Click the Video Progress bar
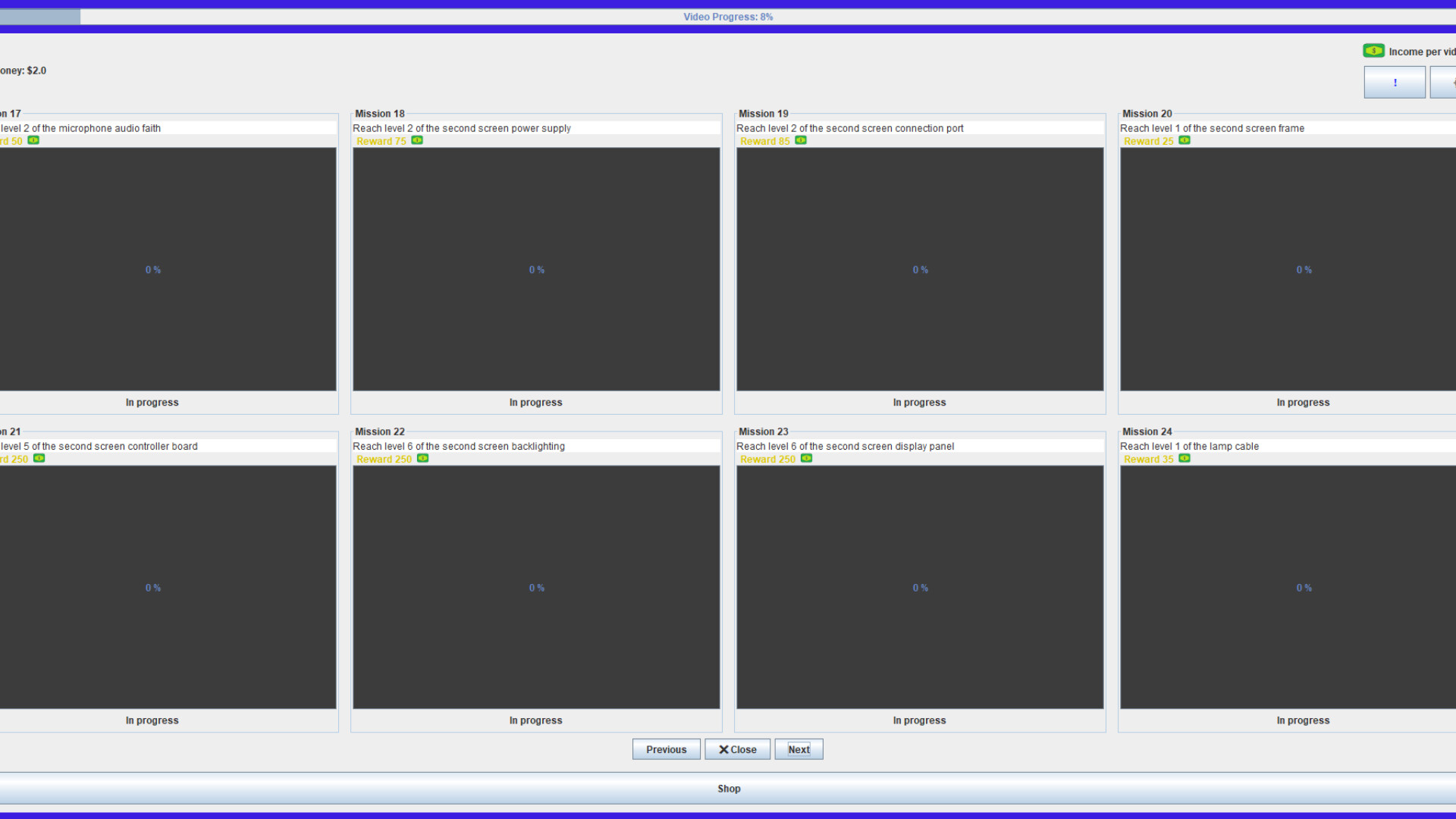 tap(728, 17)
